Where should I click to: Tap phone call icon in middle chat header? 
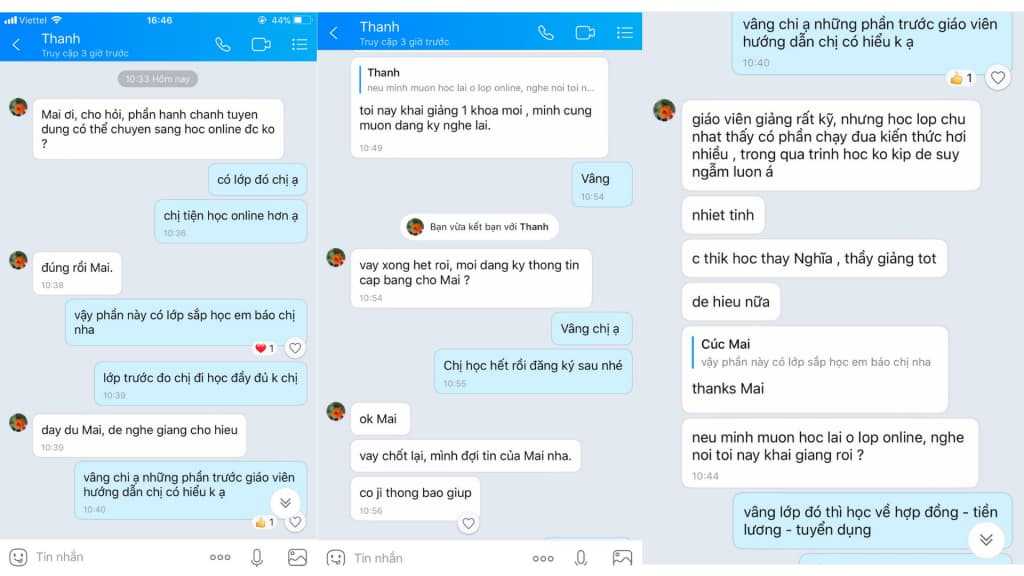tap(546, 33)
